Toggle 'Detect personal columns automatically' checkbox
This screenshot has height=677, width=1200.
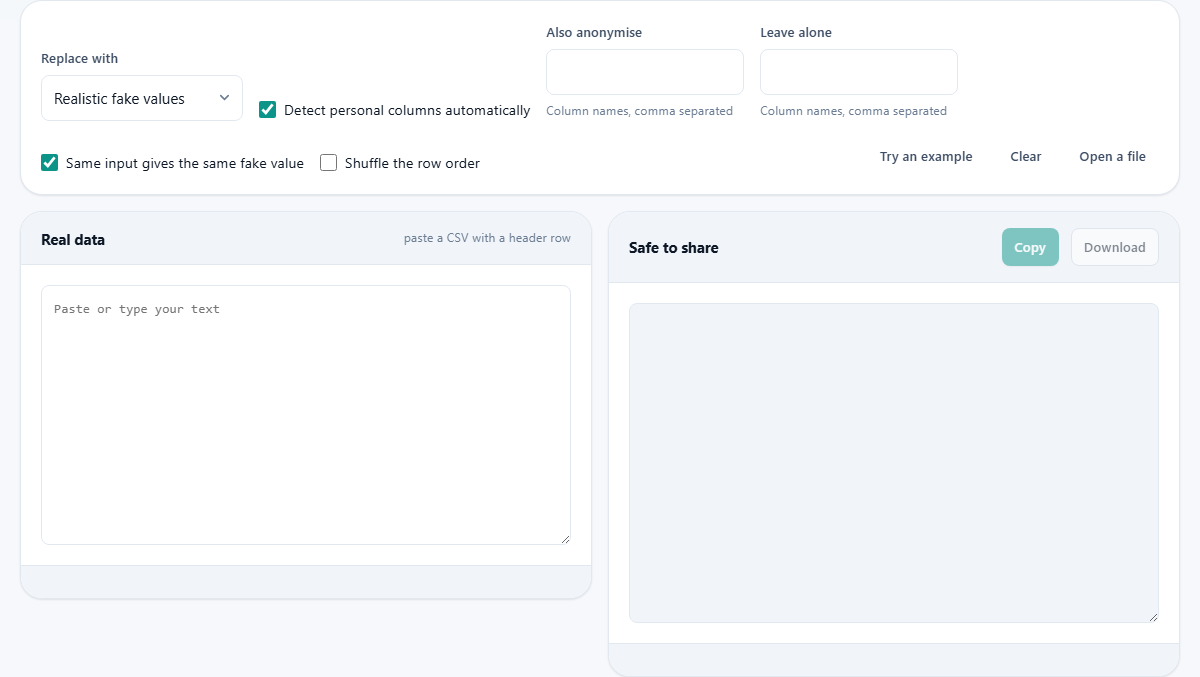pos(267,110)
